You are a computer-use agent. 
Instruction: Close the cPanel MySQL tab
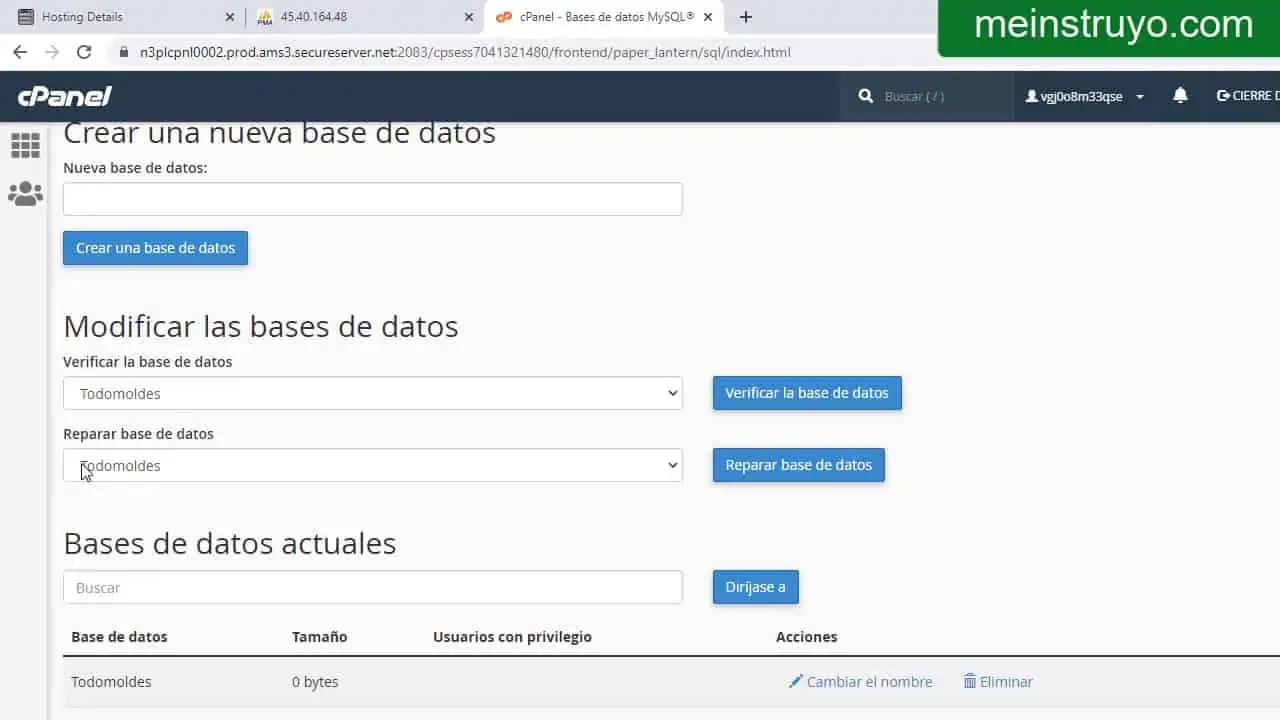(x=708, y=17)
